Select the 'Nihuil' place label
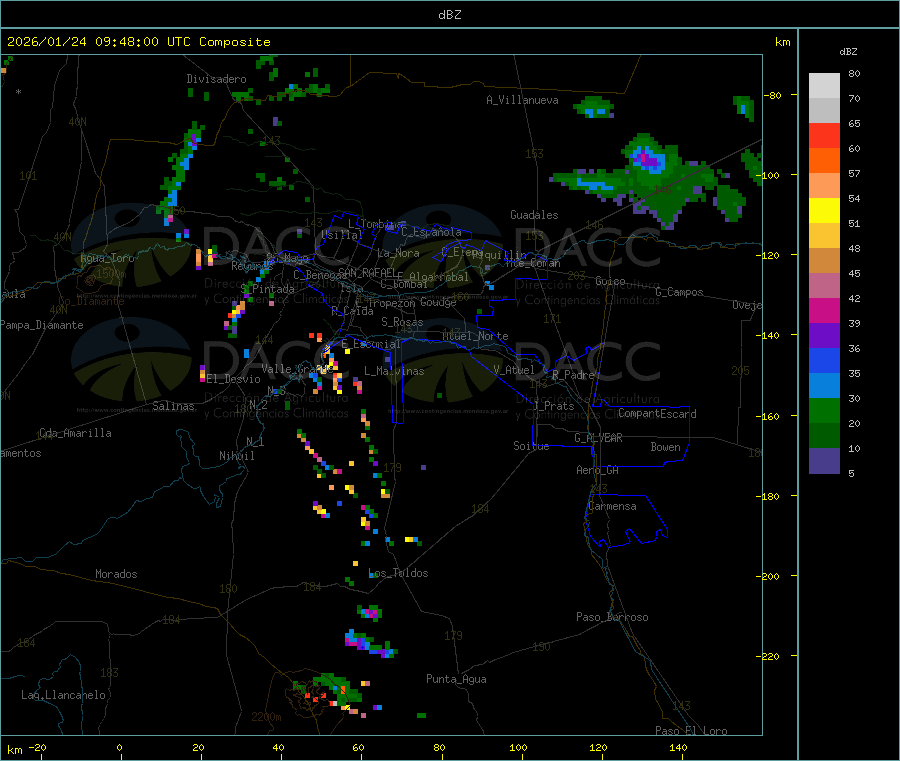The width and height of the screenshot is (900, 761). 236,456
